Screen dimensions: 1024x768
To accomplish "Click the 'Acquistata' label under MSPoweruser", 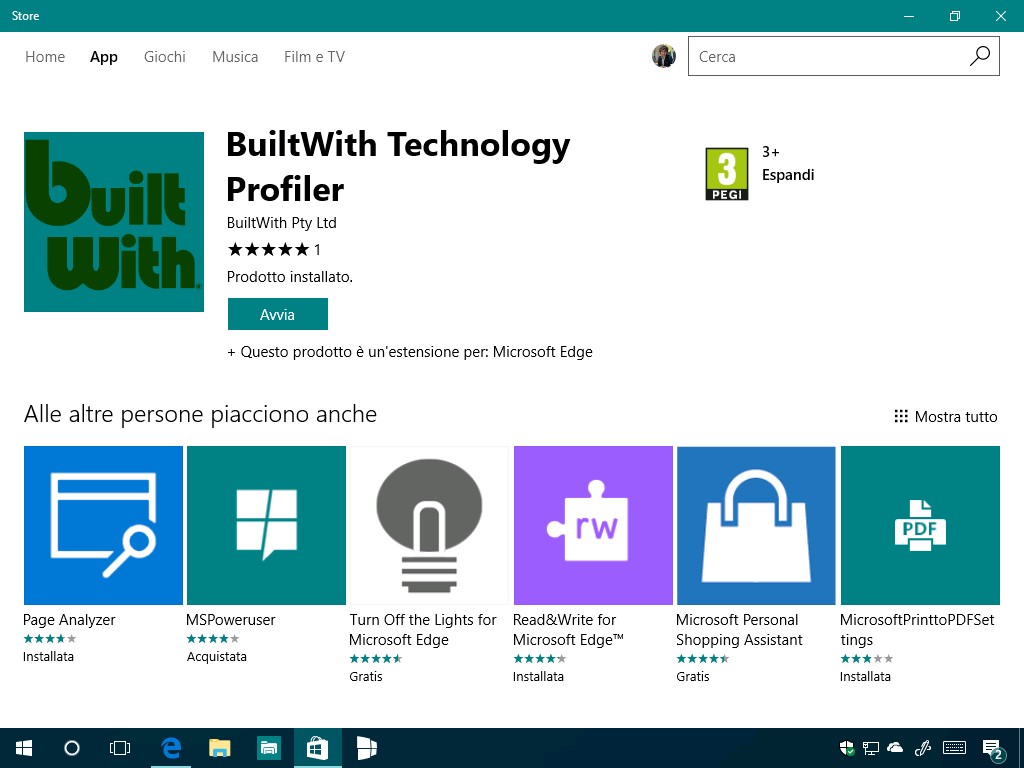I will (x=217, y=656).
